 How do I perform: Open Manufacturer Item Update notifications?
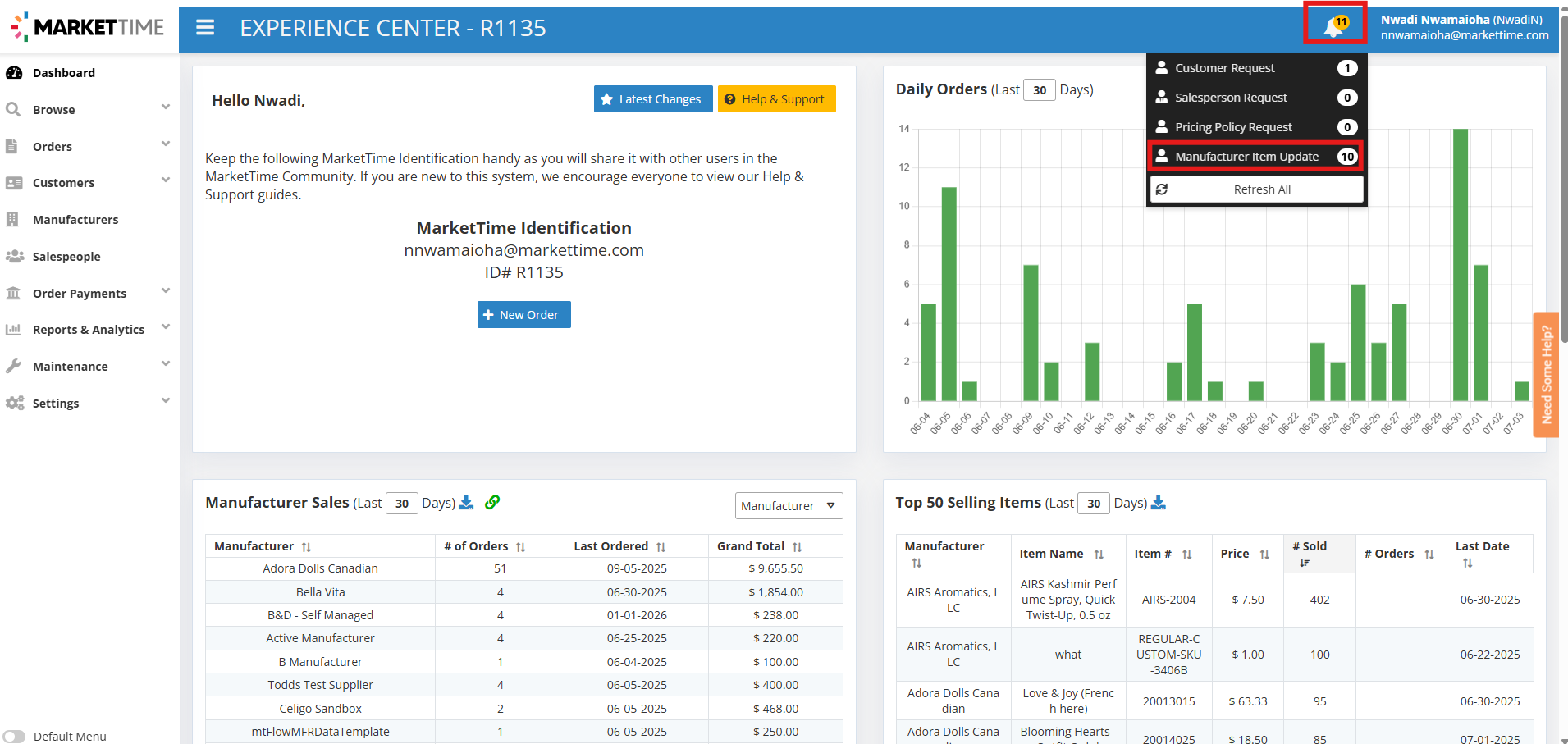click(1256, 157)
